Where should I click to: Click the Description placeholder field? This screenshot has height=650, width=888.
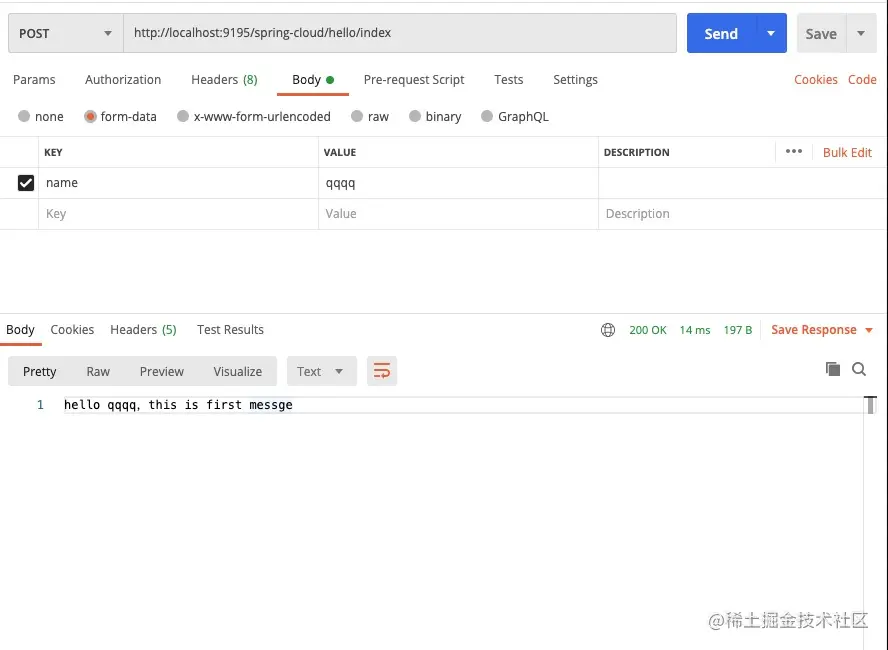[x=742, y=214]
